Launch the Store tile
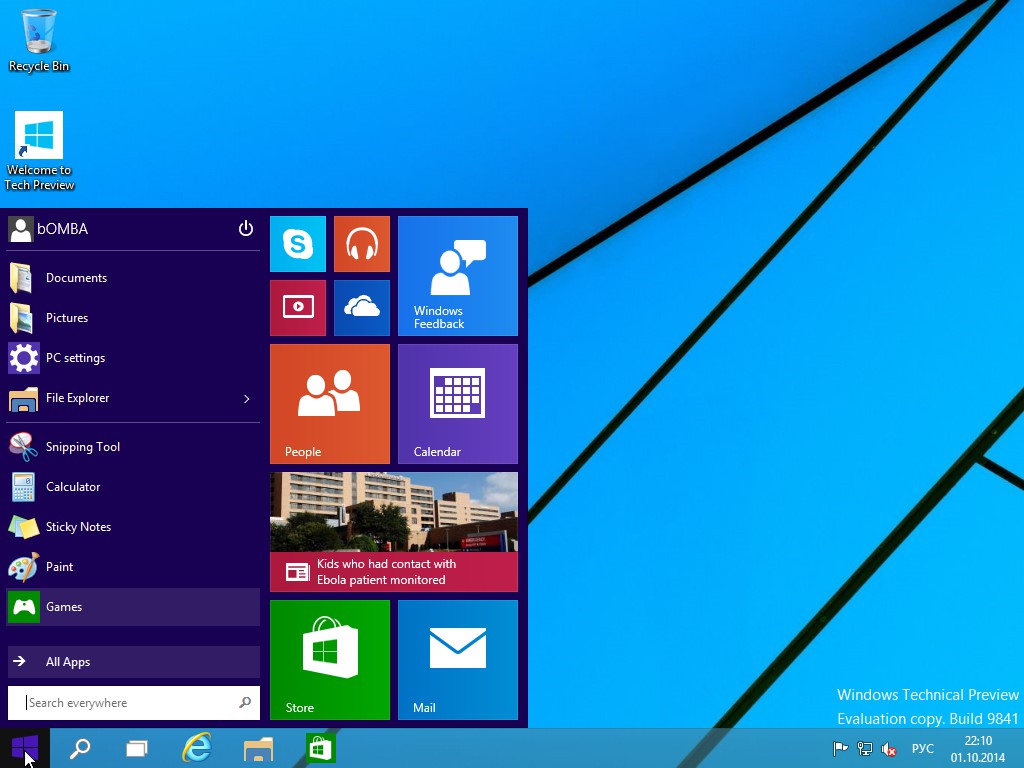Screen dimensions: 1024x768 point(330,660)
